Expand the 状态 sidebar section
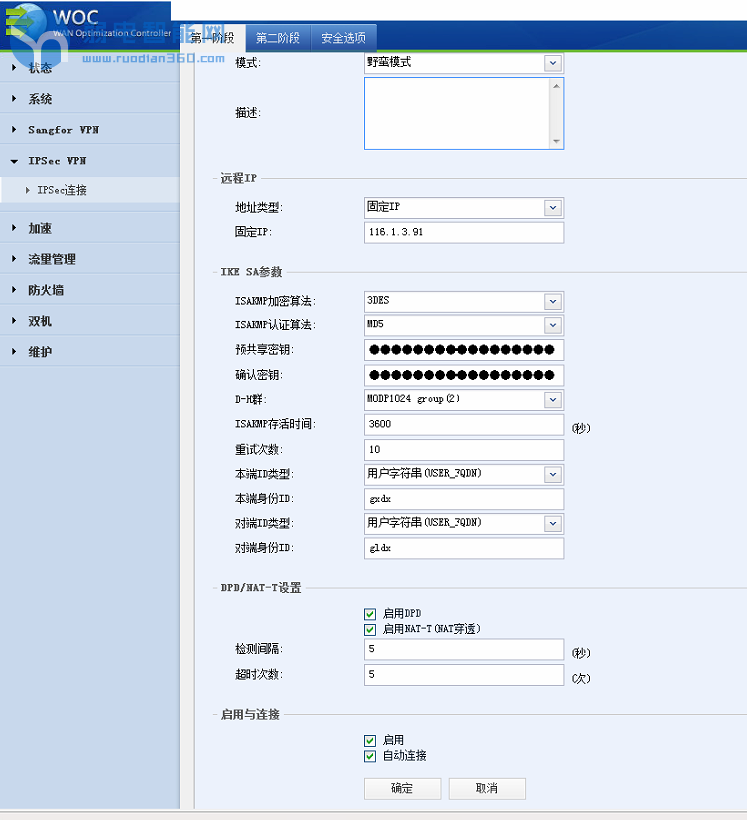 [x=40, y=68]
